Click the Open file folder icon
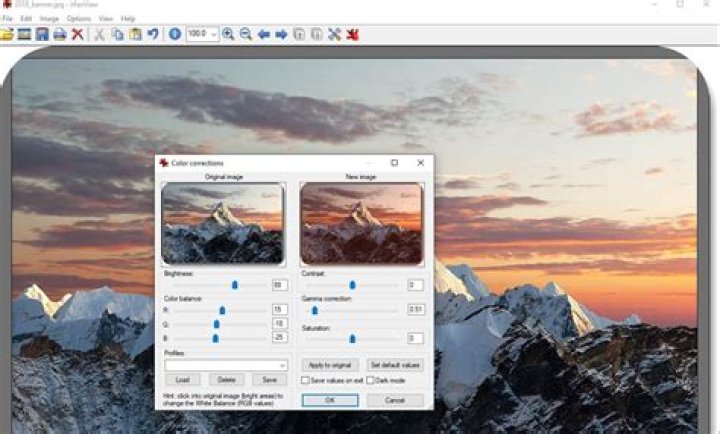This screenshot has height=434, width=720. 7,34
